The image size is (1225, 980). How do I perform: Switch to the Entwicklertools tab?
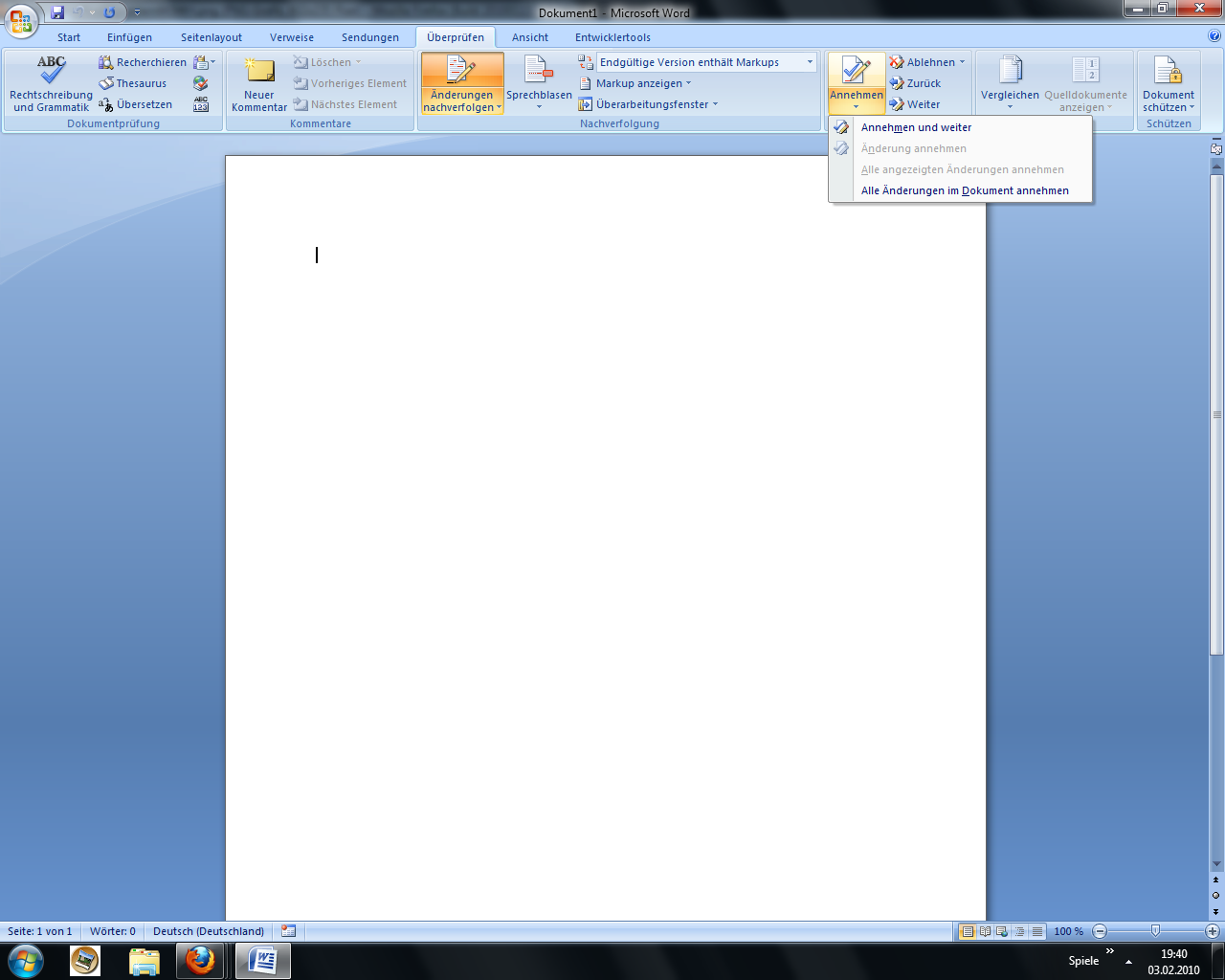(x=612, y=37)
